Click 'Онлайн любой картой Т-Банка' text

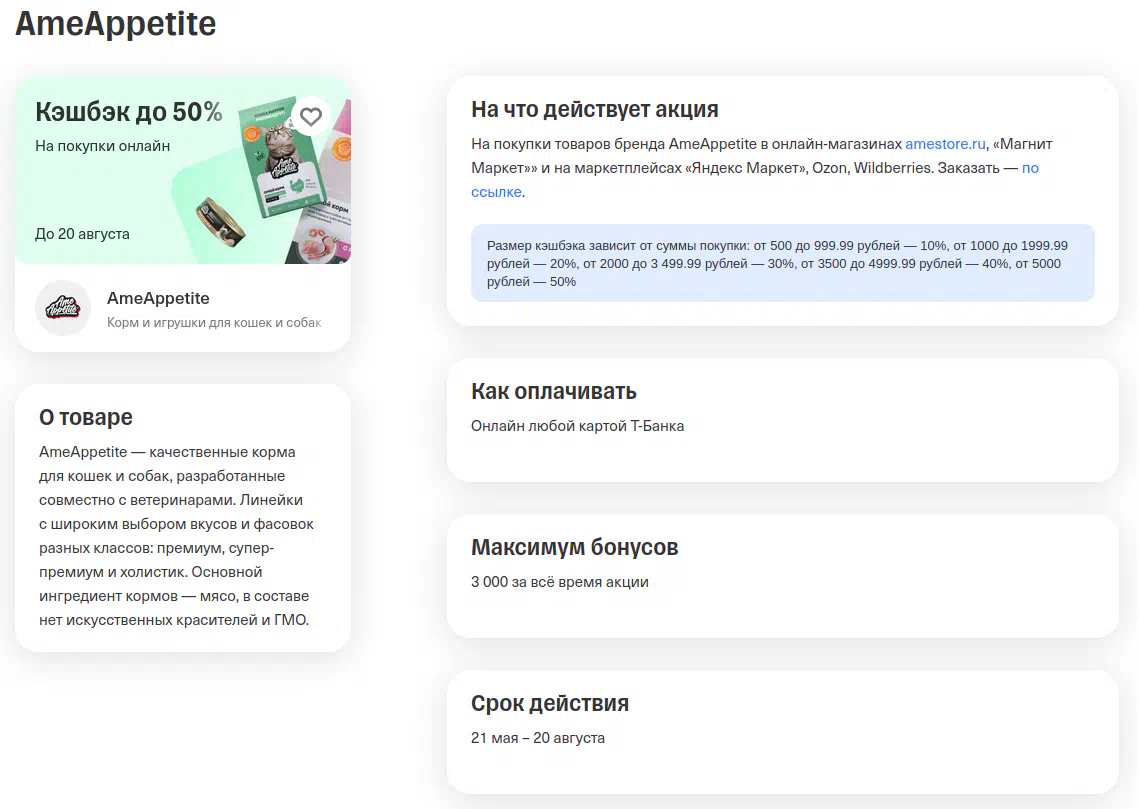tap(578, 426)
